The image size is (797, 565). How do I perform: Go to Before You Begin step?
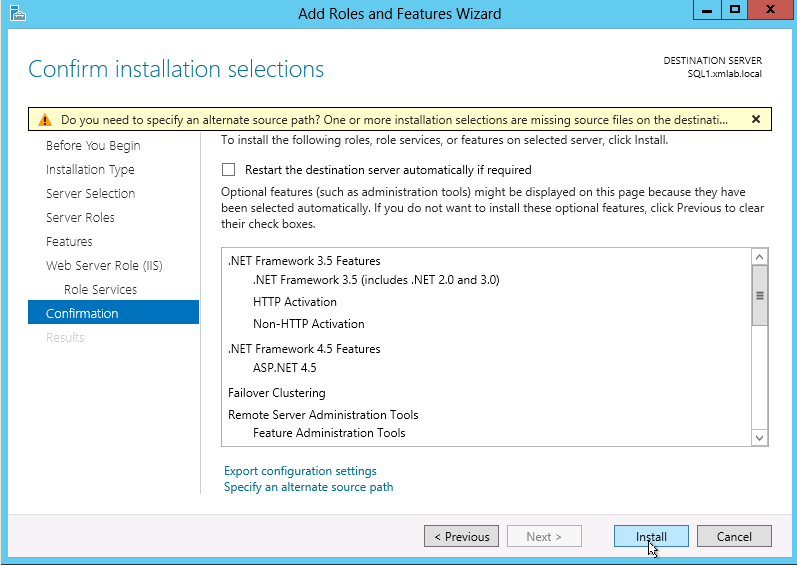93,146
